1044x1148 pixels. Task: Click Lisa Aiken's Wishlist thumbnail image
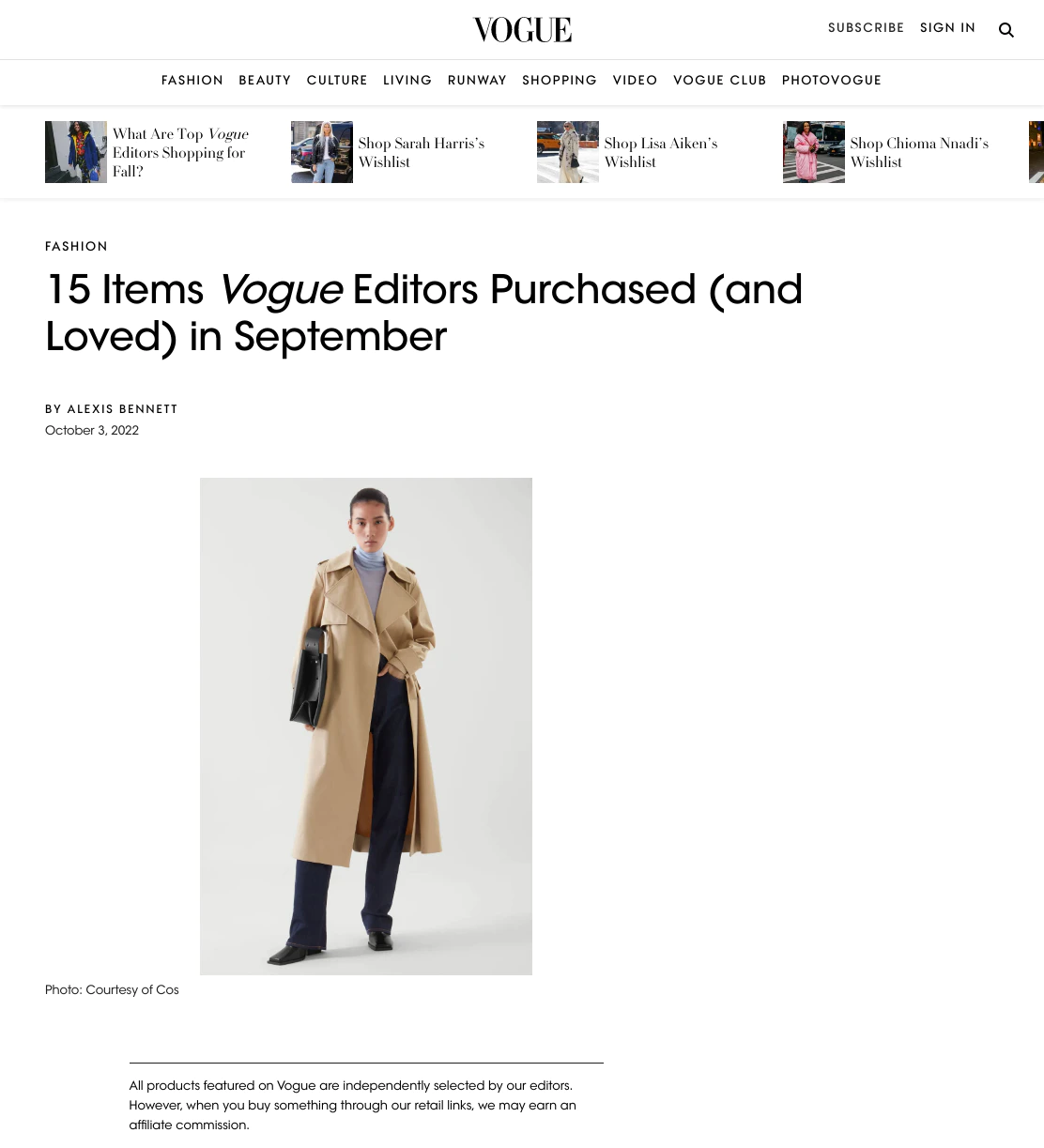coord(568,152)
